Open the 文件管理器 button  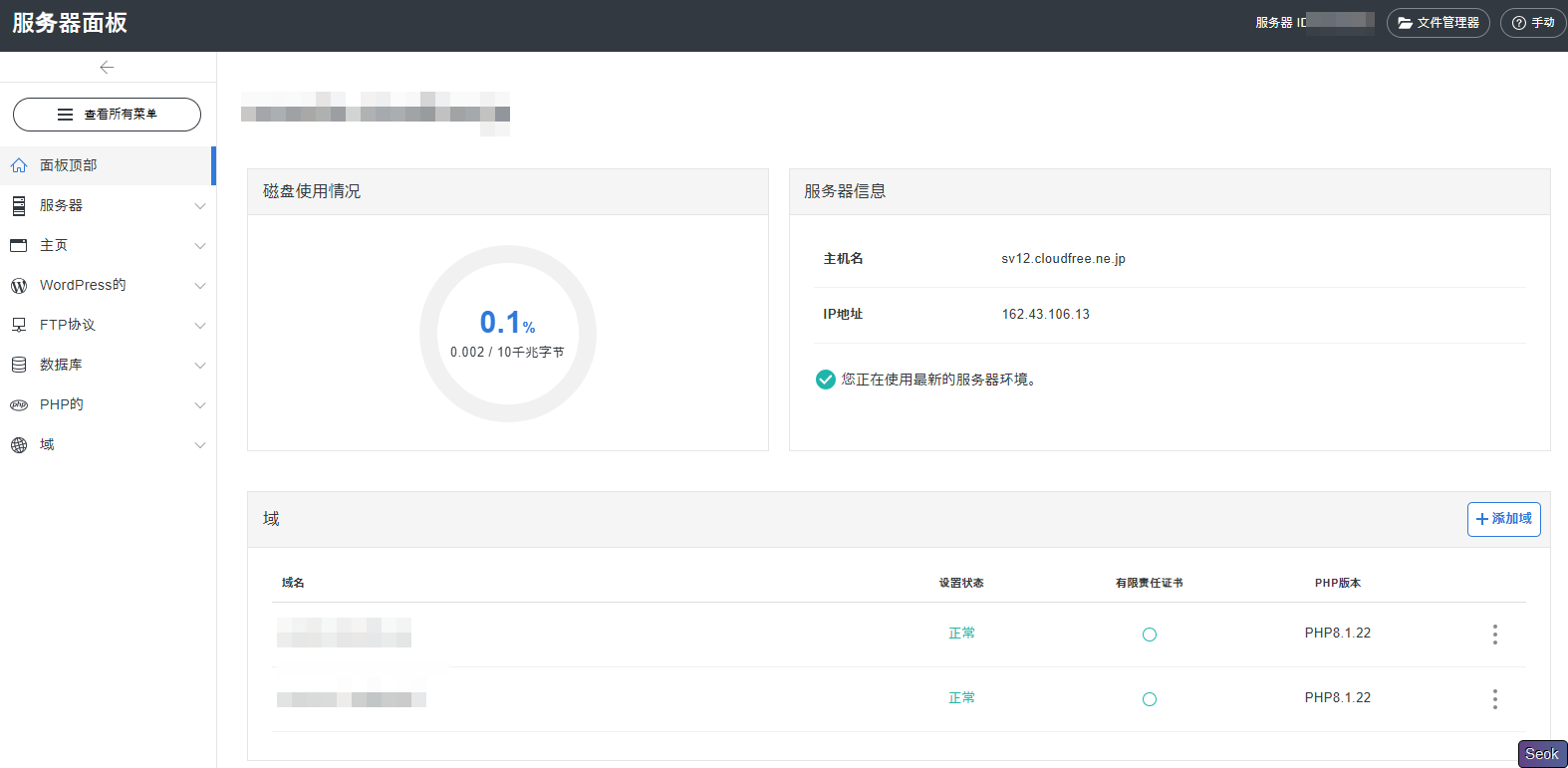tap(1437, 23)
